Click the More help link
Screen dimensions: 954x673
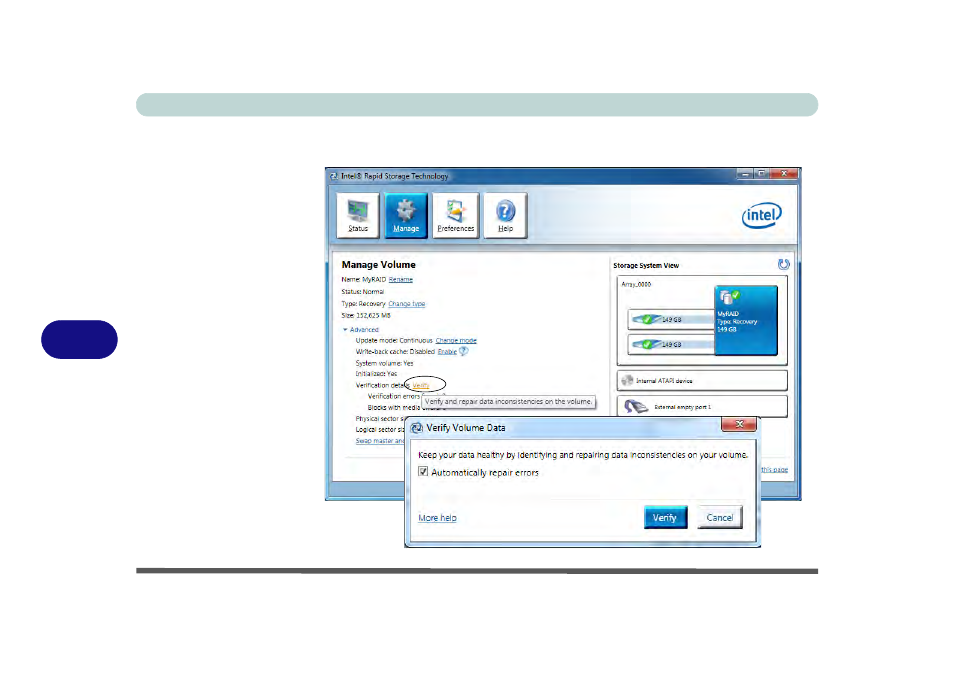tap(437, 518)
